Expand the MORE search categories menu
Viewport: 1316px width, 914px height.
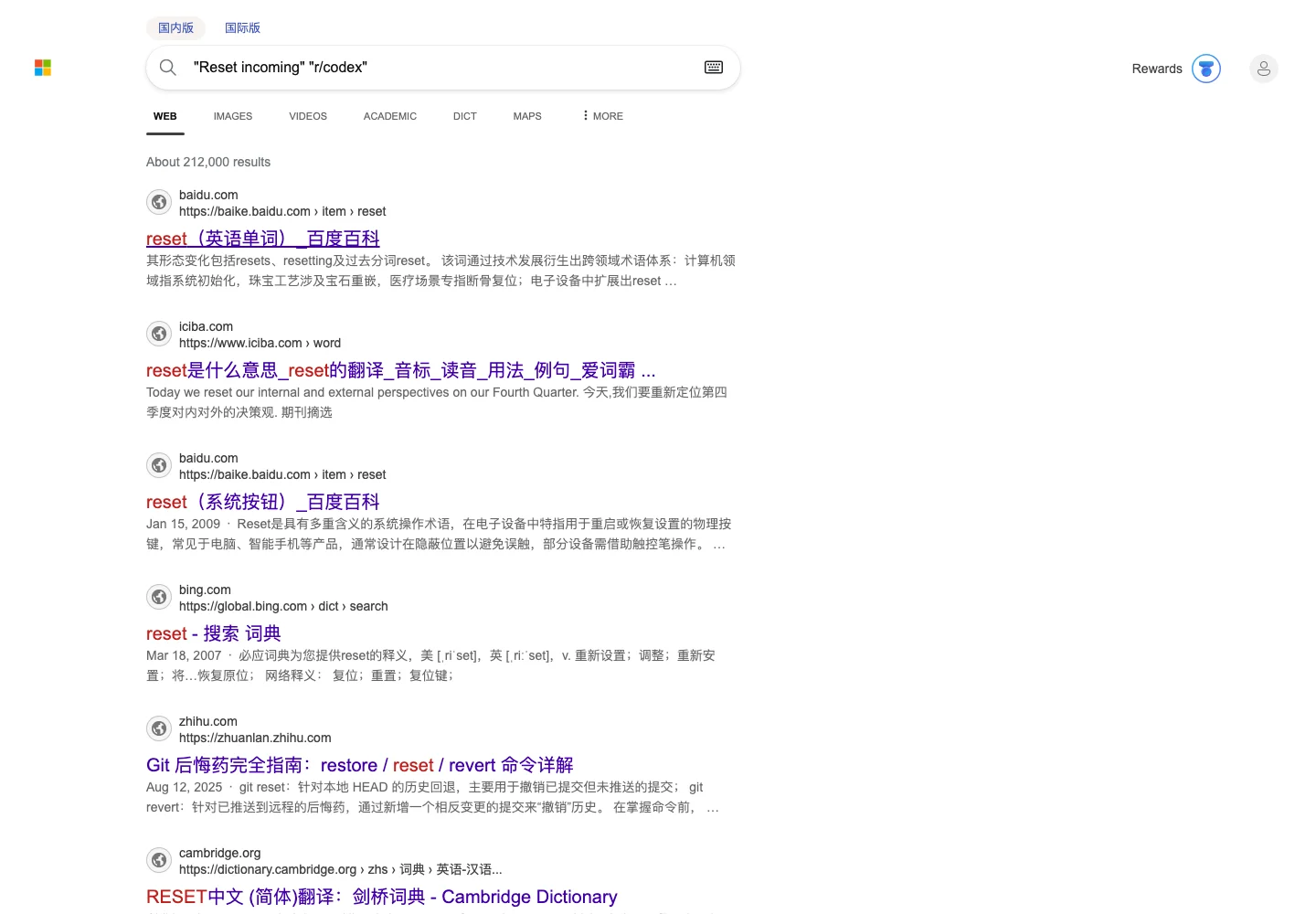pyautogui.click(x=602, y=116)
